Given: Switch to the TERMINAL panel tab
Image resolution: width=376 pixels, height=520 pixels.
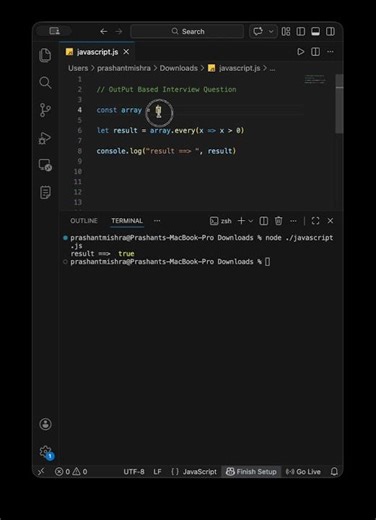Looking at the screenshot, I should click(127, 221).
